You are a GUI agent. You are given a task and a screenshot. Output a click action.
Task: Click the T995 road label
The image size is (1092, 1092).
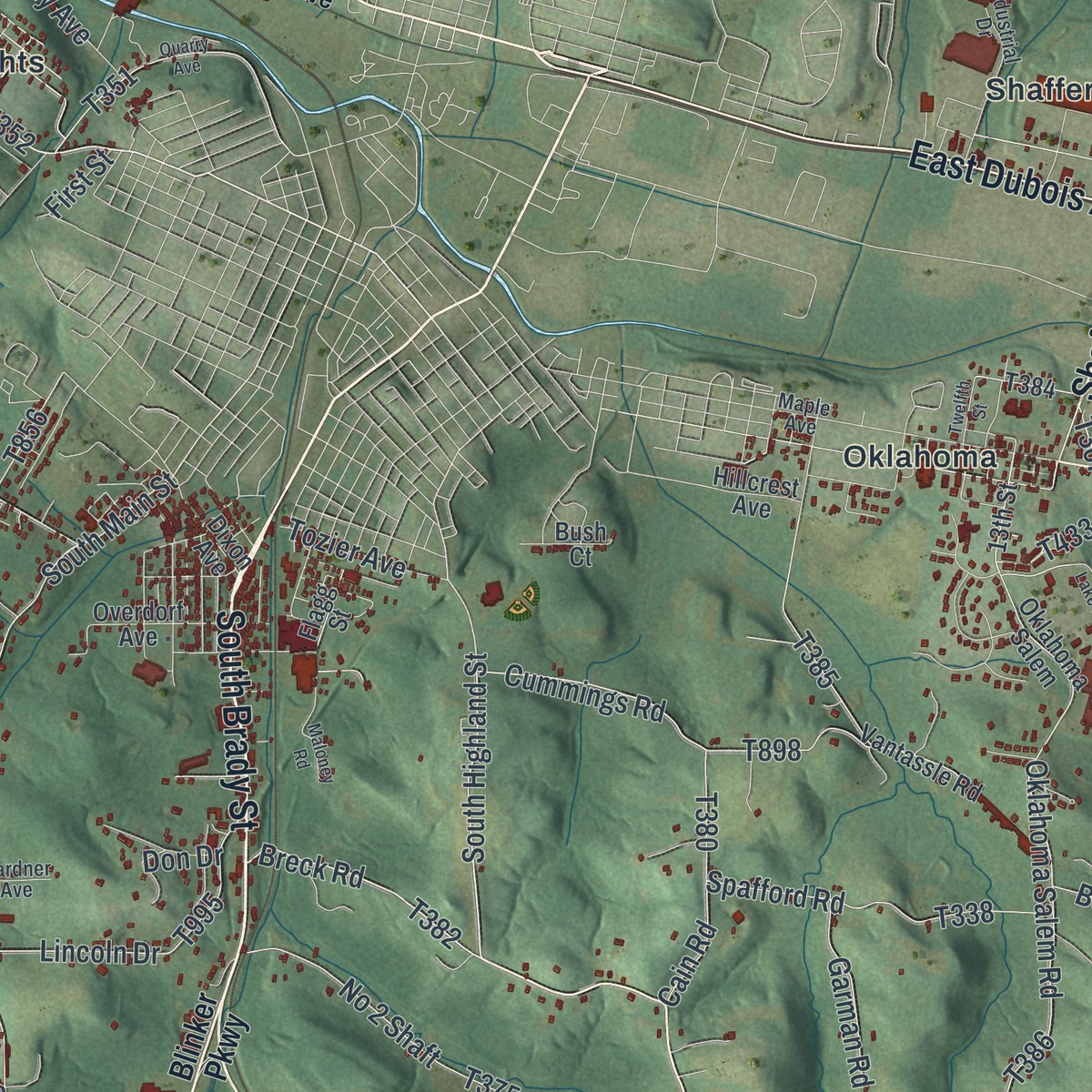pos(198,918)
